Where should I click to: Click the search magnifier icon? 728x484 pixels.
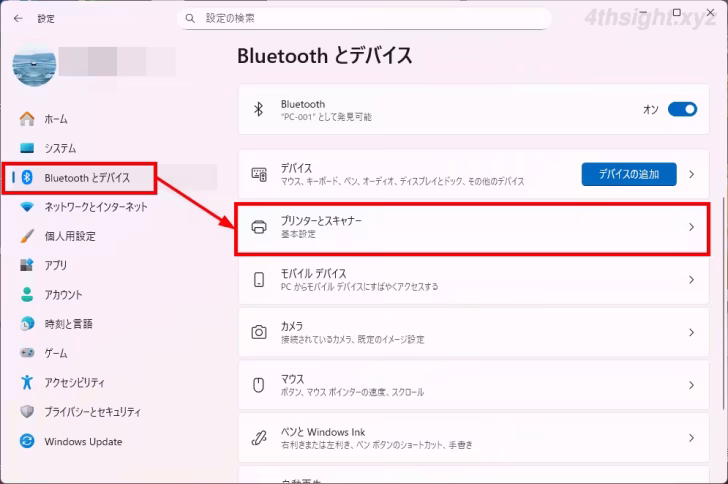click(x=190, y=19)
